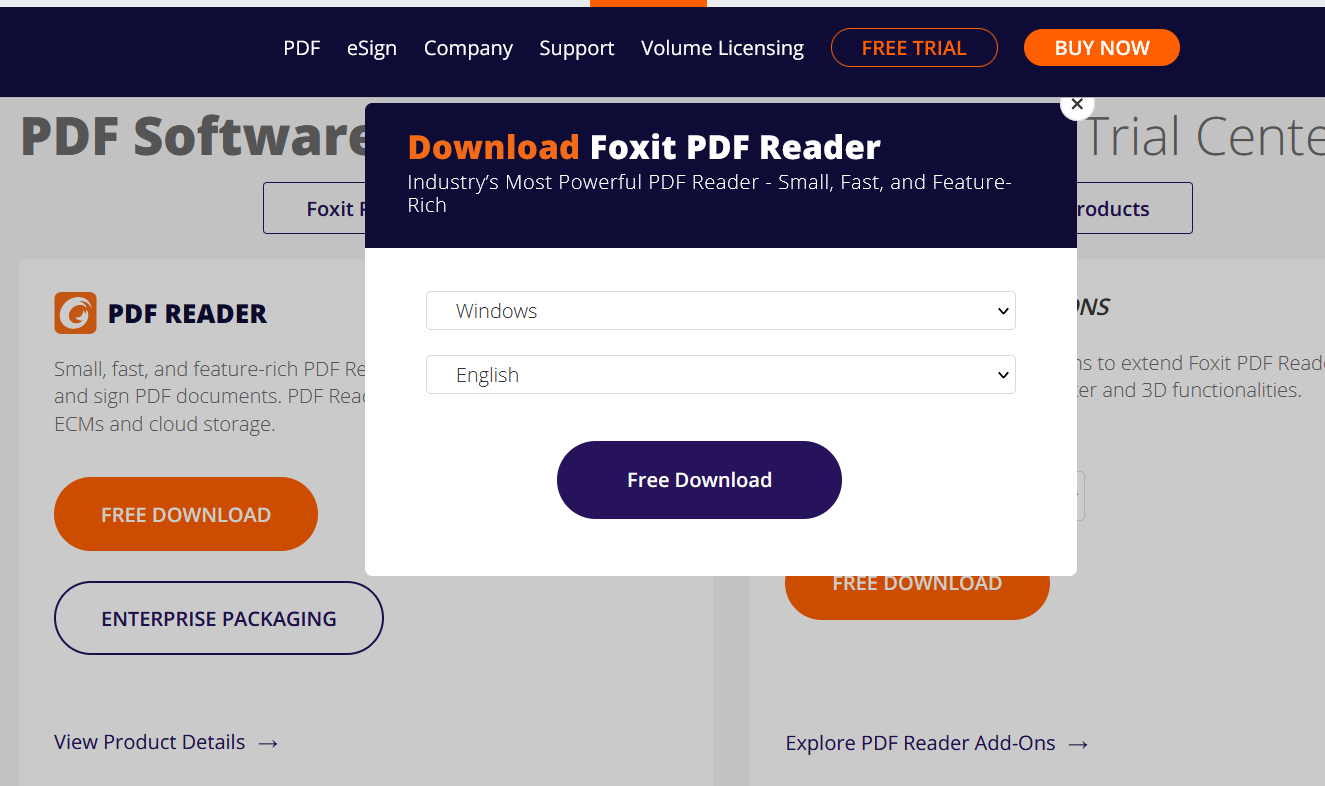Click the PDF READER heading text
This screenshot has width=1325, height=786.
pyautogui.click(x=187, y=313)
